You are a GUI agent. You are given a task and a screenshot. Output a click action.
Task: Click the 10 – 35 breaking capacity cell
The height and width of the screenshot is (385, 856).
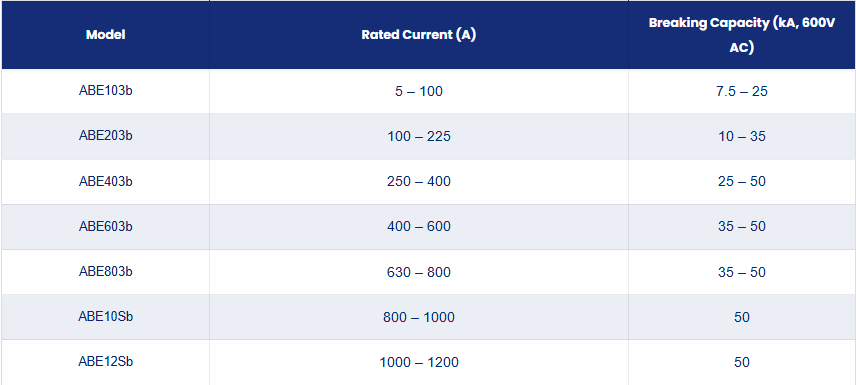point(742,137)
